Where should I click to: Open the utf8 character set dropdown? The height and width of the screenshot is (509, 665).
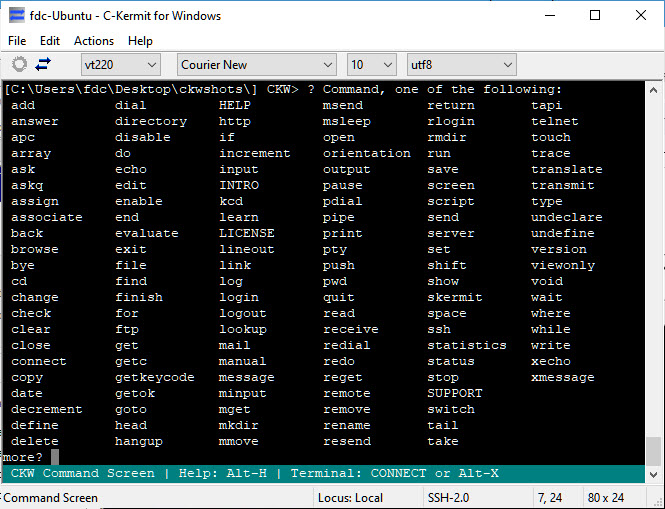[x=461, y=65]
